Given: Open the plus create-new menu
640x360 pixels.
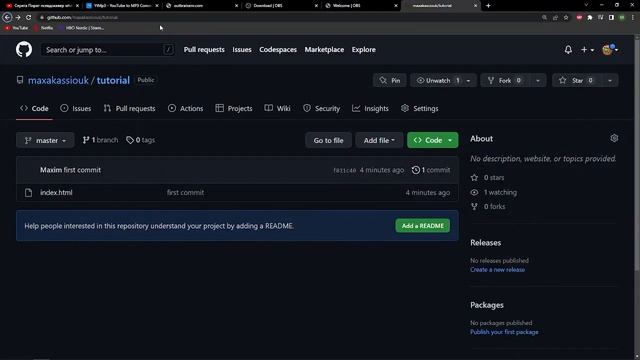Looking at the screenshot, I should point(587,50).
